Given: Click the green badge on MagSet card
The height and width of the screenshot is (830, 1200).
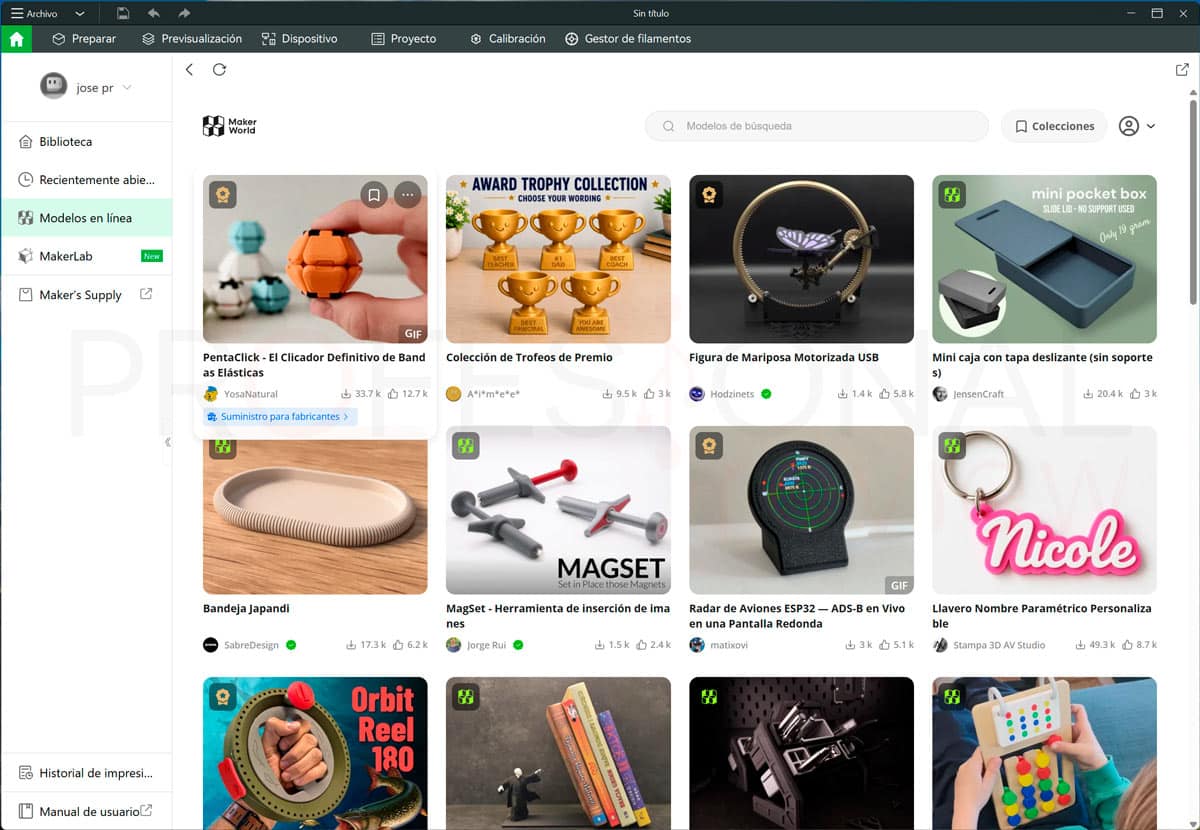Looking at the screenshot, I should (x=466, y=446).
